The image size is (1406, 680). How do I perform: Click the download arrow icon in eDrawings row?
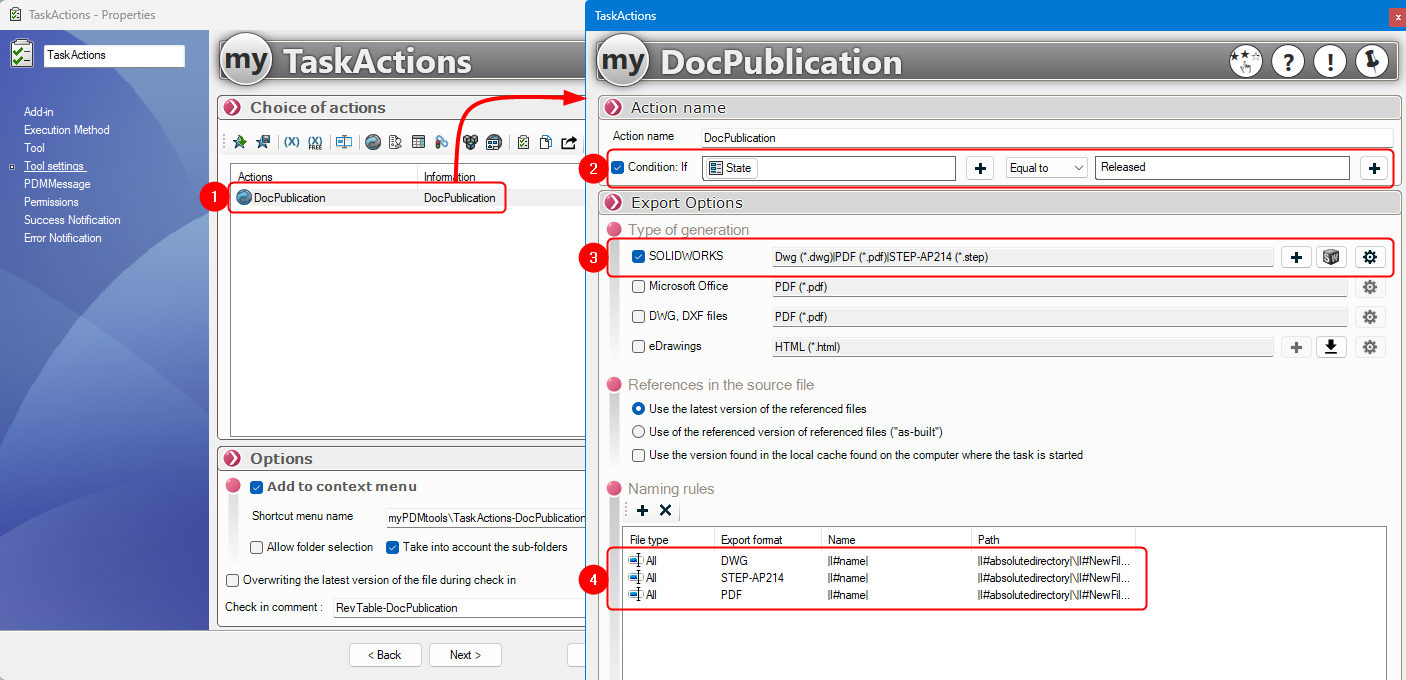(x=1331, y=347)
